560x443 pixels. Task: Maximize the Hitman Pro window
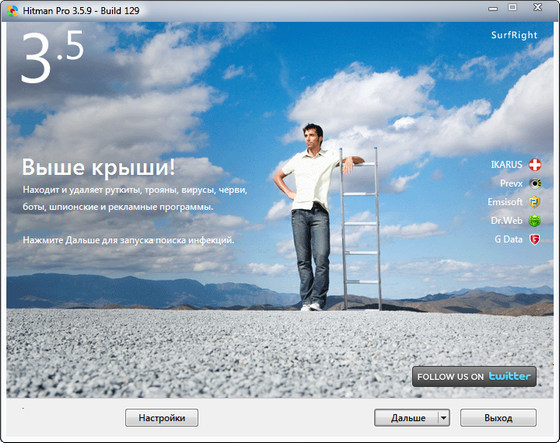pos(512,7)
